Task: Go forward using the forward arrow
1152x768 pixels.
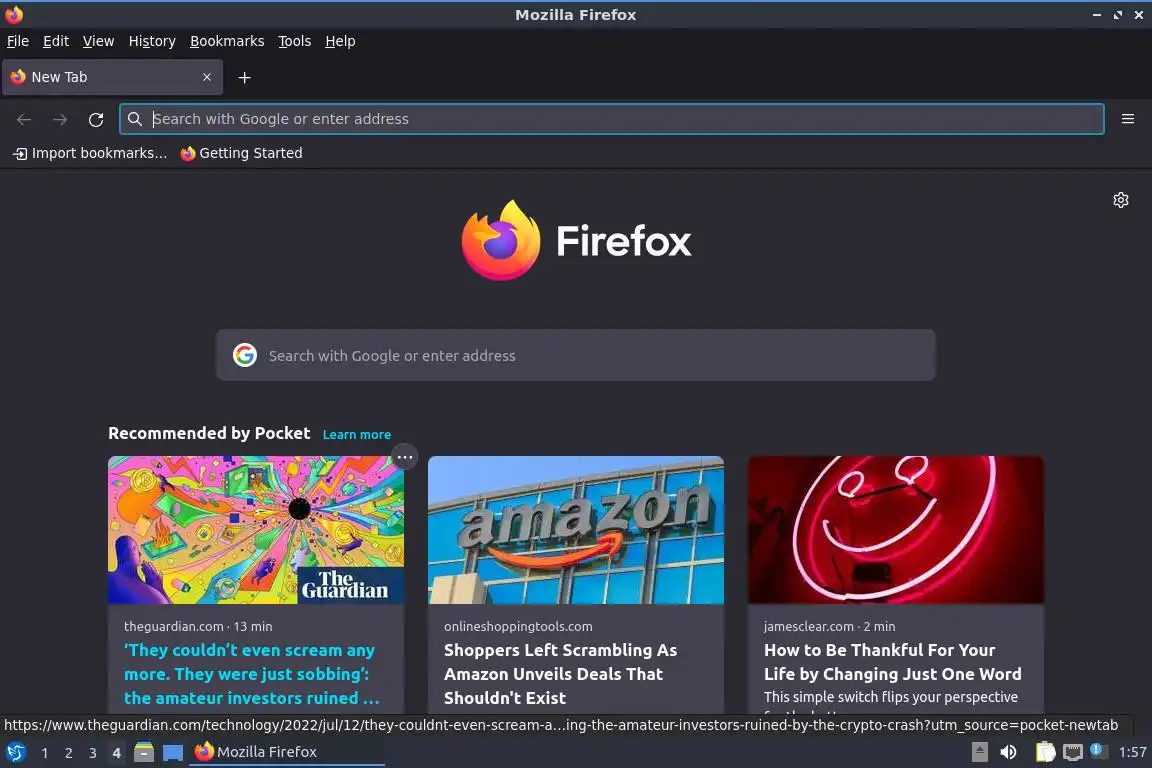Action: pyautogui.click(x=60, y=119)
